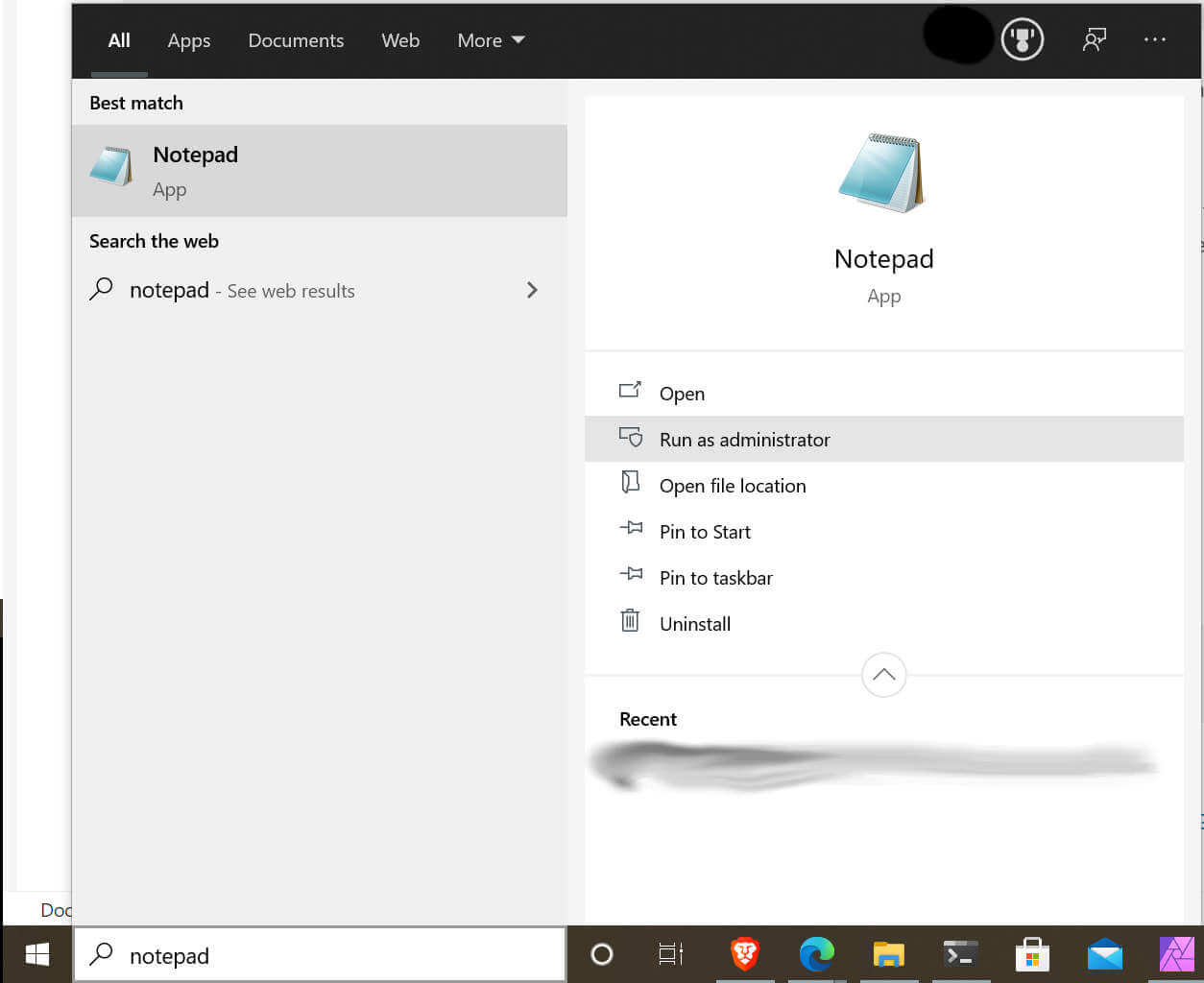The width and height of the screenshot is (1204, 983).
Task: Open the Windows Start button
Action: coord(37,954)
